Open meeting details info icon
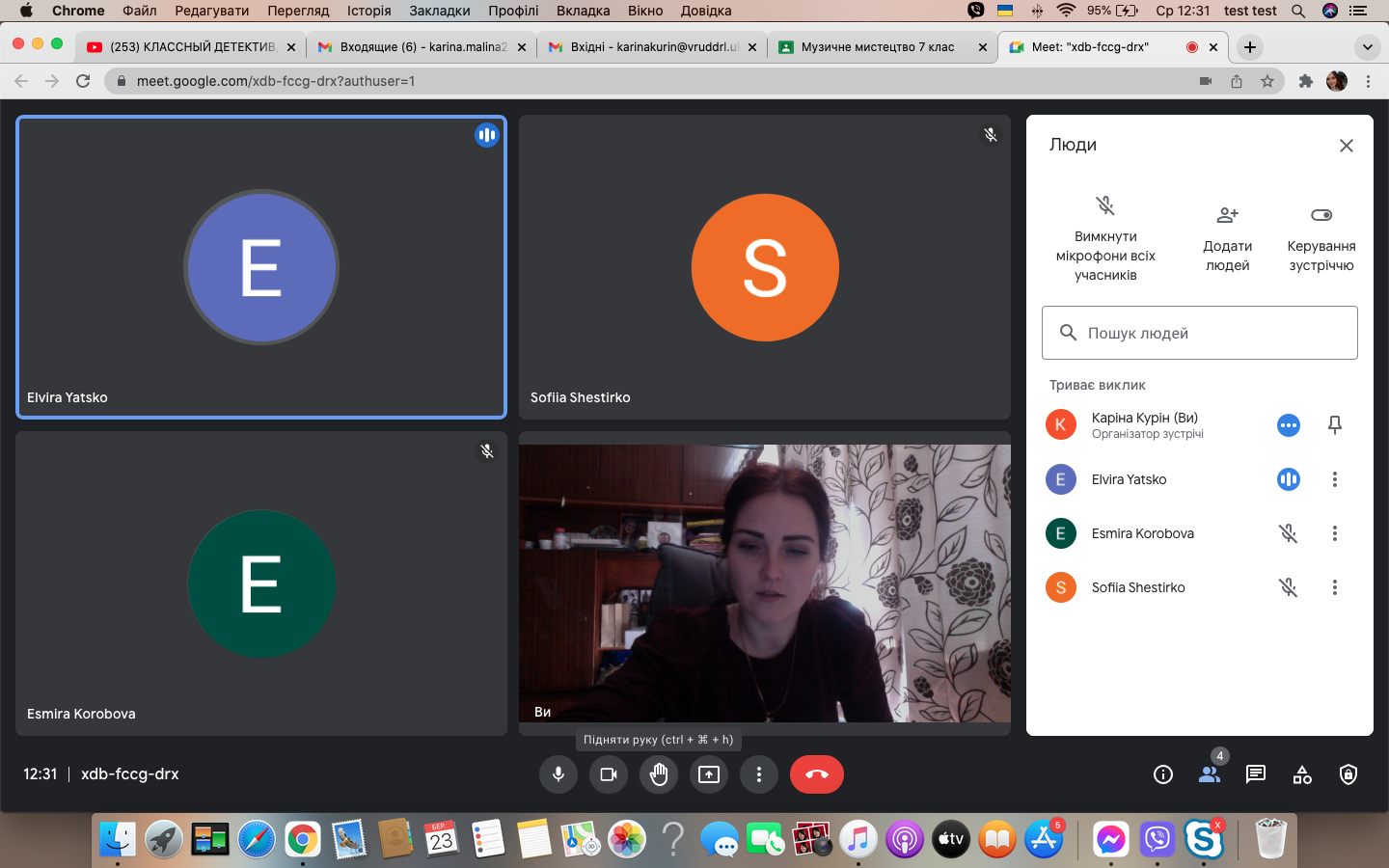Image resolution: width=1389 pixels, height=868 pixels. 1163,774
